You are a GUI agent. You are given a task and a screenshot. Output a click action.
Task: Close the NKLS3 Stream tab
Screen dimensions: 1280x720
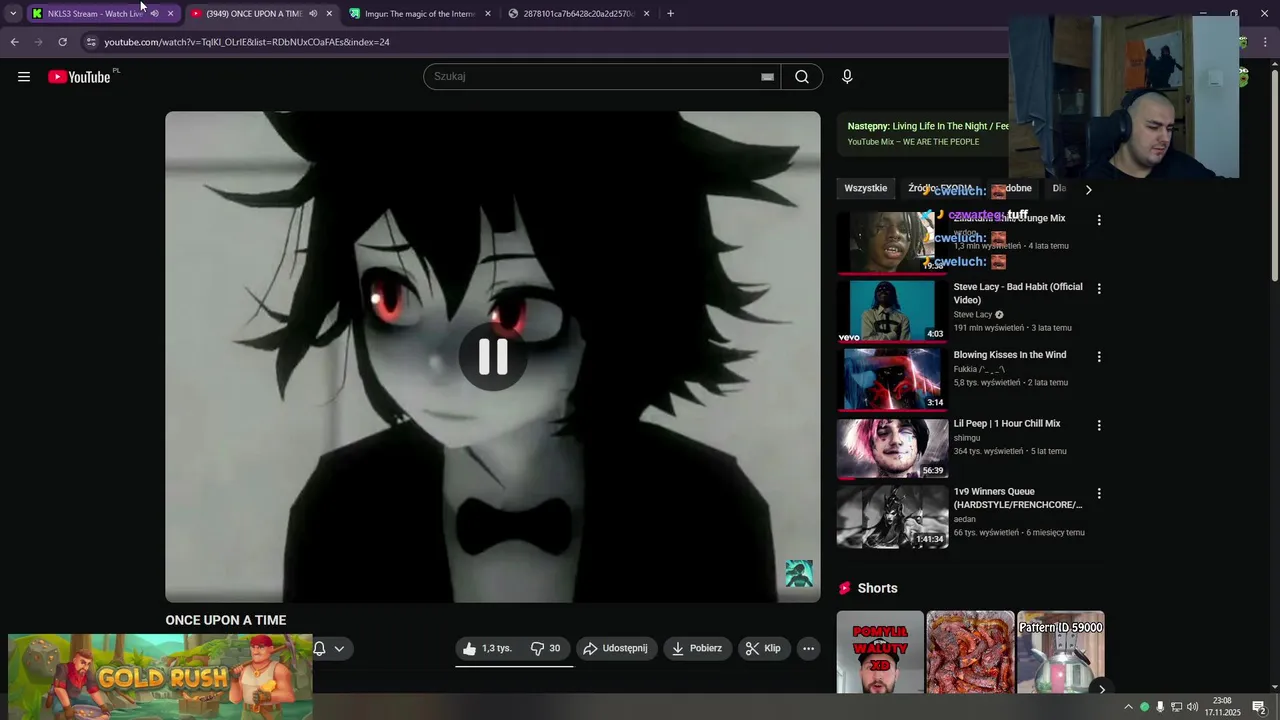170,14
